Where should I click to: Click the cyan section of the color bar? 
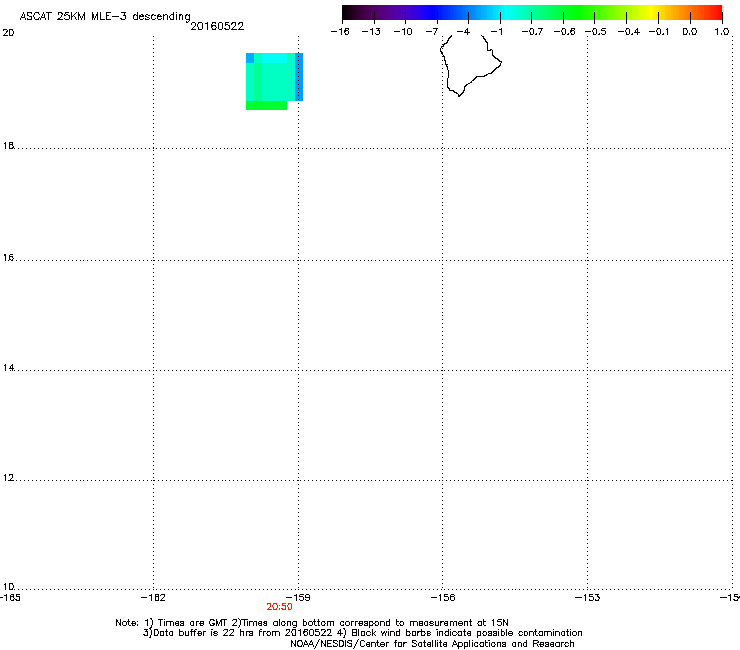[x=507, y=13]
